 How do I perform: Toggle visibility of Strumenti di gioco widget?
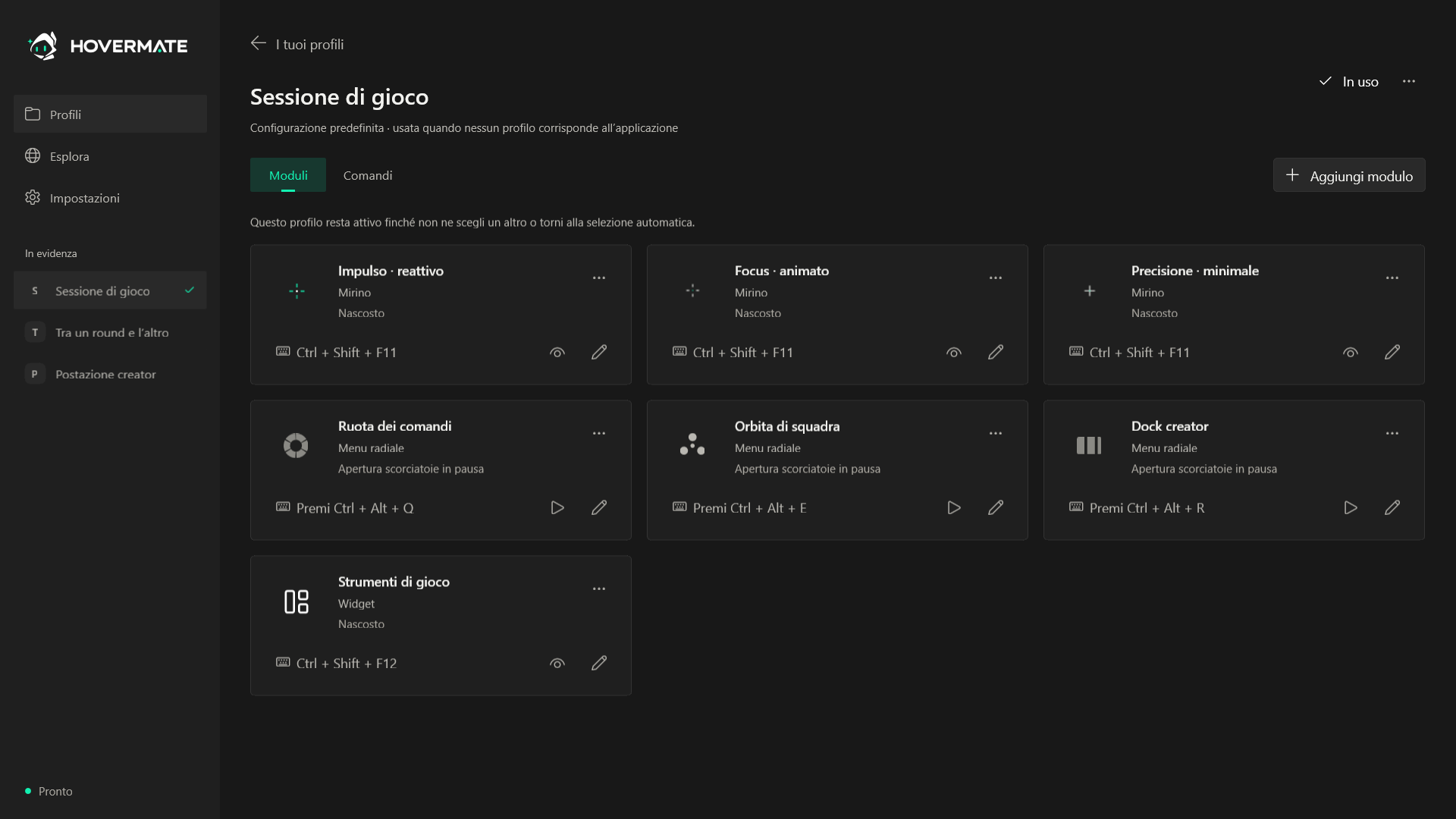click(557, 663)
